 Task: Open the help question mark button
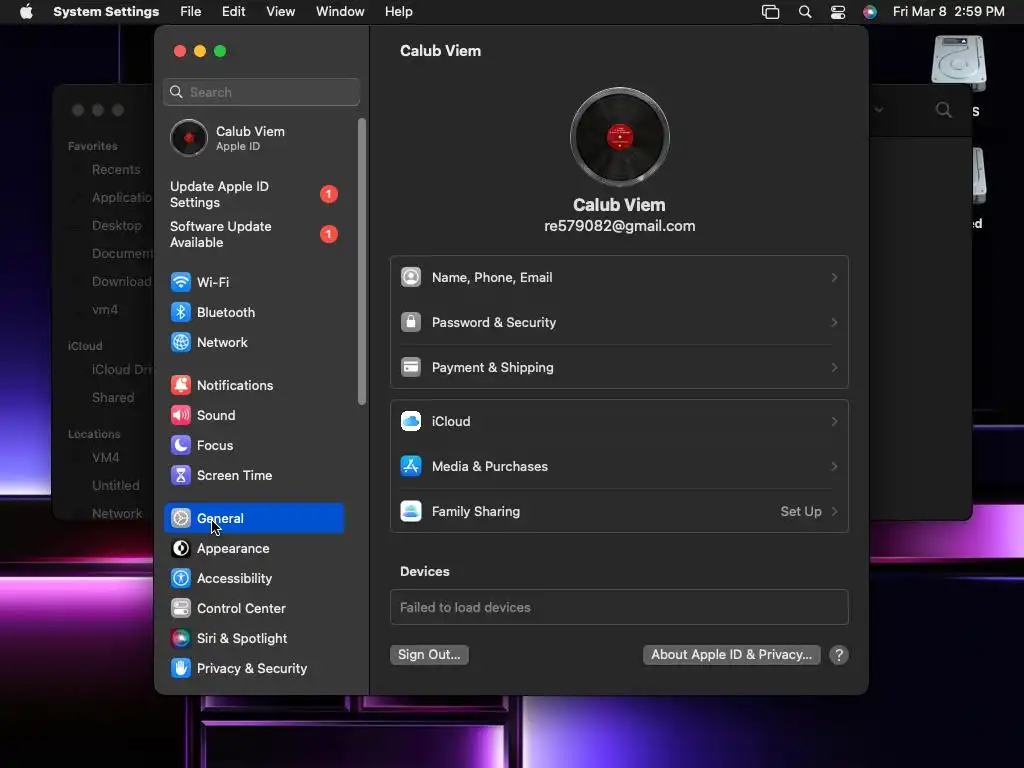tap(839, 655)
